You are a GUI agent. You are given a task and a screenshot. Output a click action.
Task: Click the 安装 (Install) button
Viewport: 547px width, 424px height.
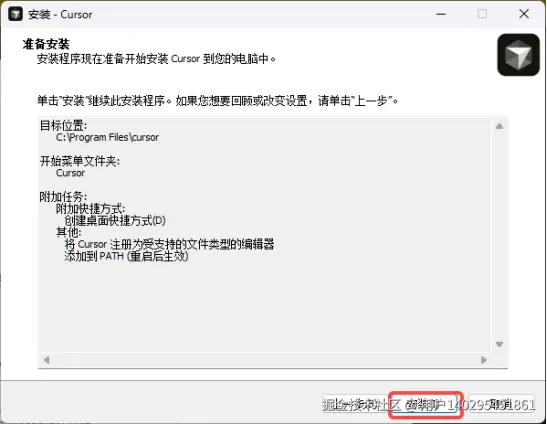pyautogui.click(x=425, y=405)
